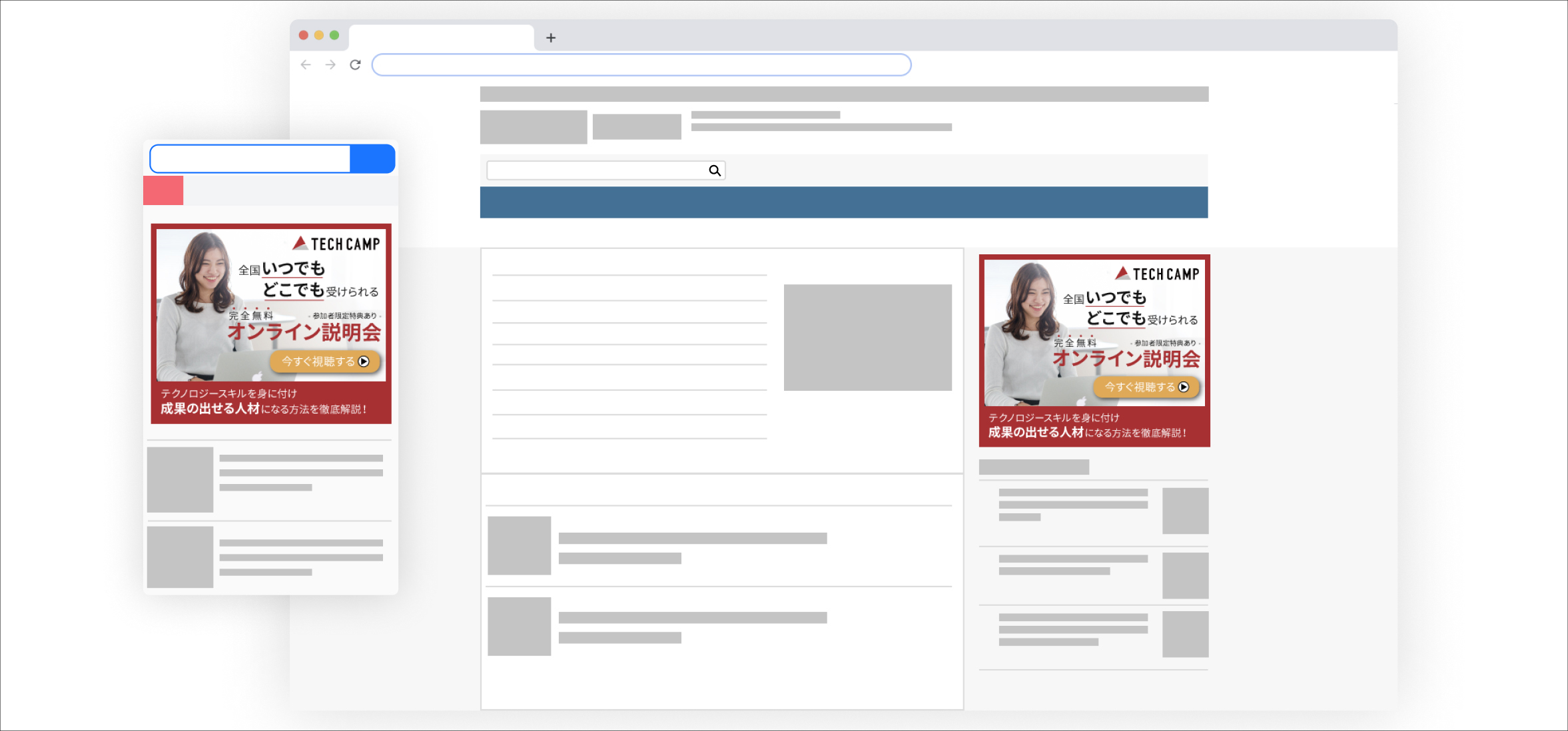The image size is (1568, 731).
Task: Click the red close window dot
Action: pos(304,35)
